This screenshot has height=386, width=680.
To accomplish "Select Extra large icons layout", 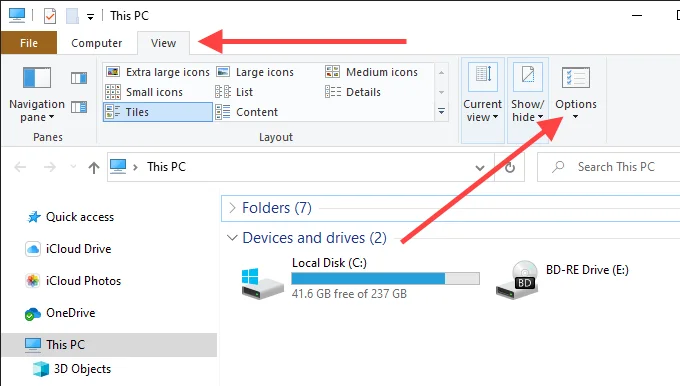I will 158,72.
